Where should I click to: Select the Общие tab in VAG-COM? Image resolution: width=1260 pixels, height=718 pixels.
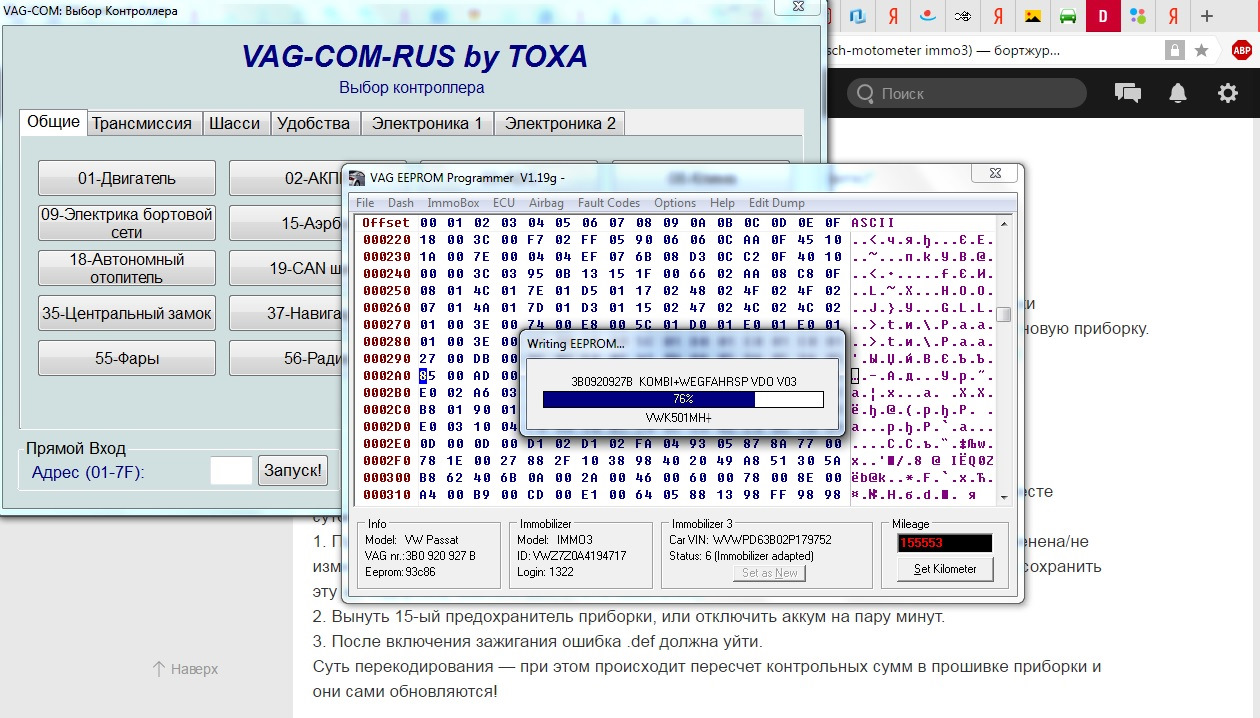(x=54, y=122)
